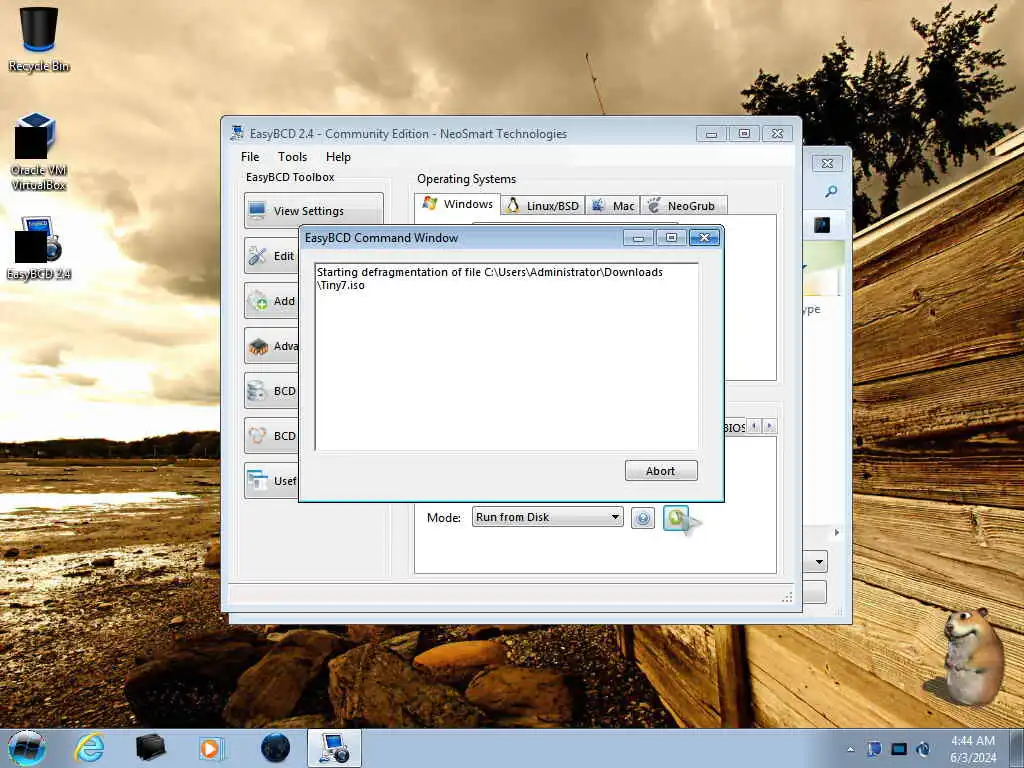Expand the Mode dropdown showing Run from Disk
The width and height of the screenshot is (1024, 768).
click(x=548, y=517)
